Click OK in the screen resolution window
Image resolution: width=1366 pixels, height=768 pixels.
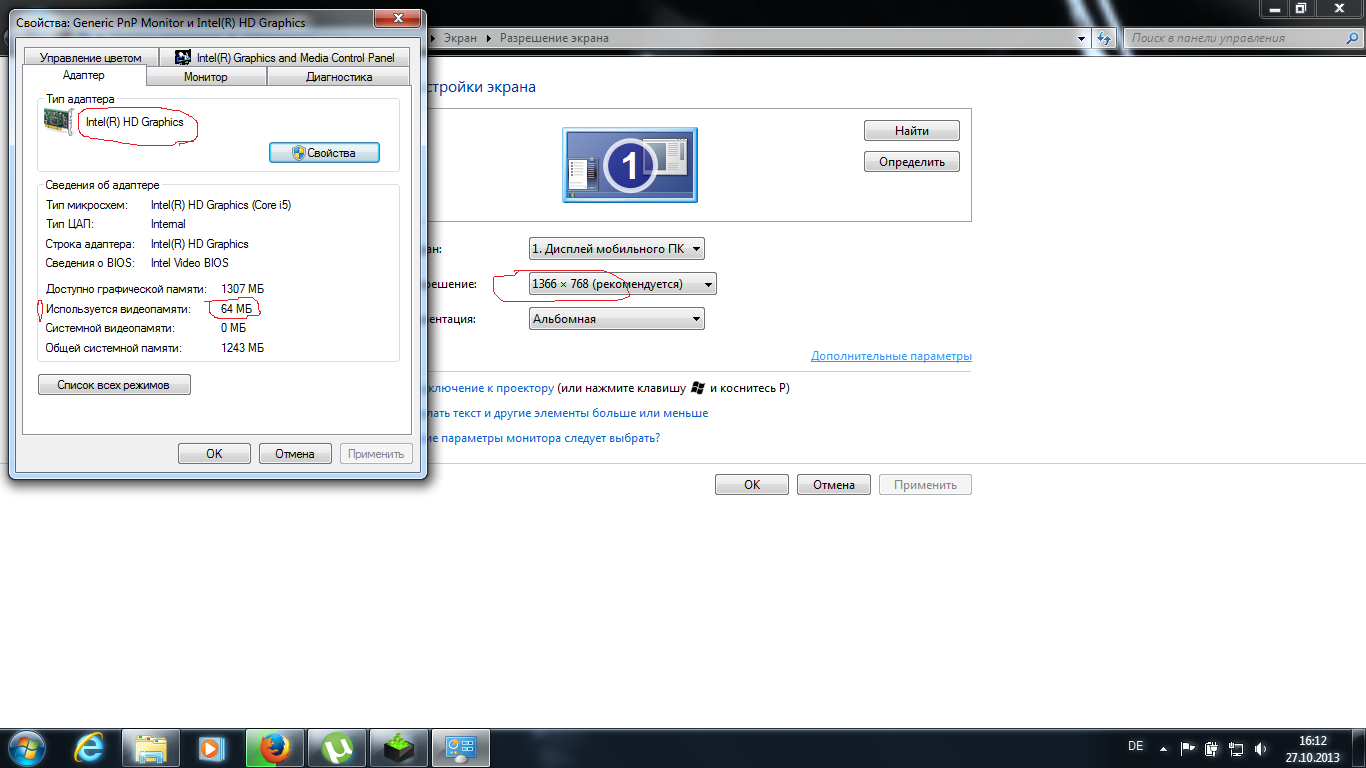tap(752, 485)
